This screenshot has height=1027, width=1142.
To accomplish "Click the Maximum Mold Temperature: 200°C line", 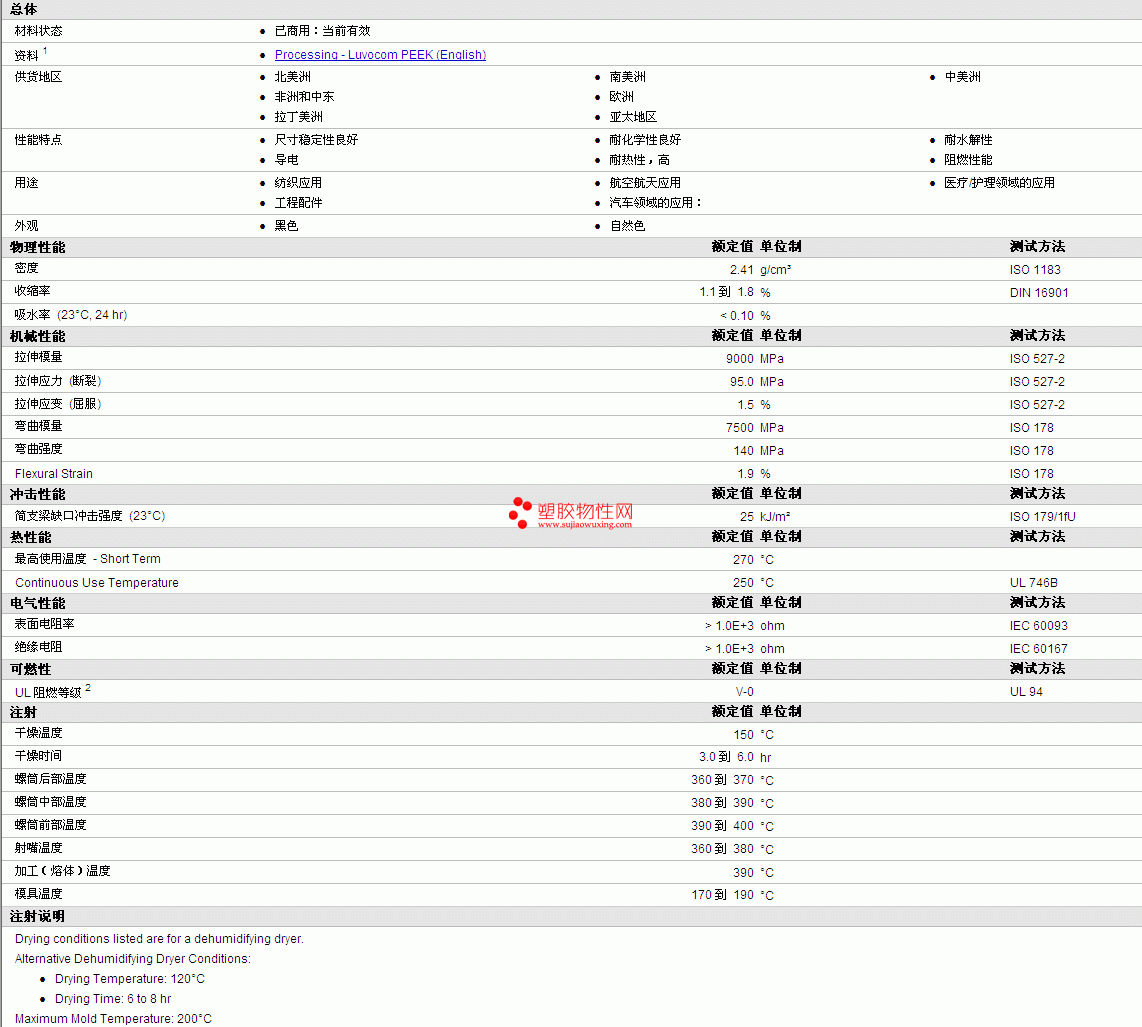I will [x=114, y=1018].
